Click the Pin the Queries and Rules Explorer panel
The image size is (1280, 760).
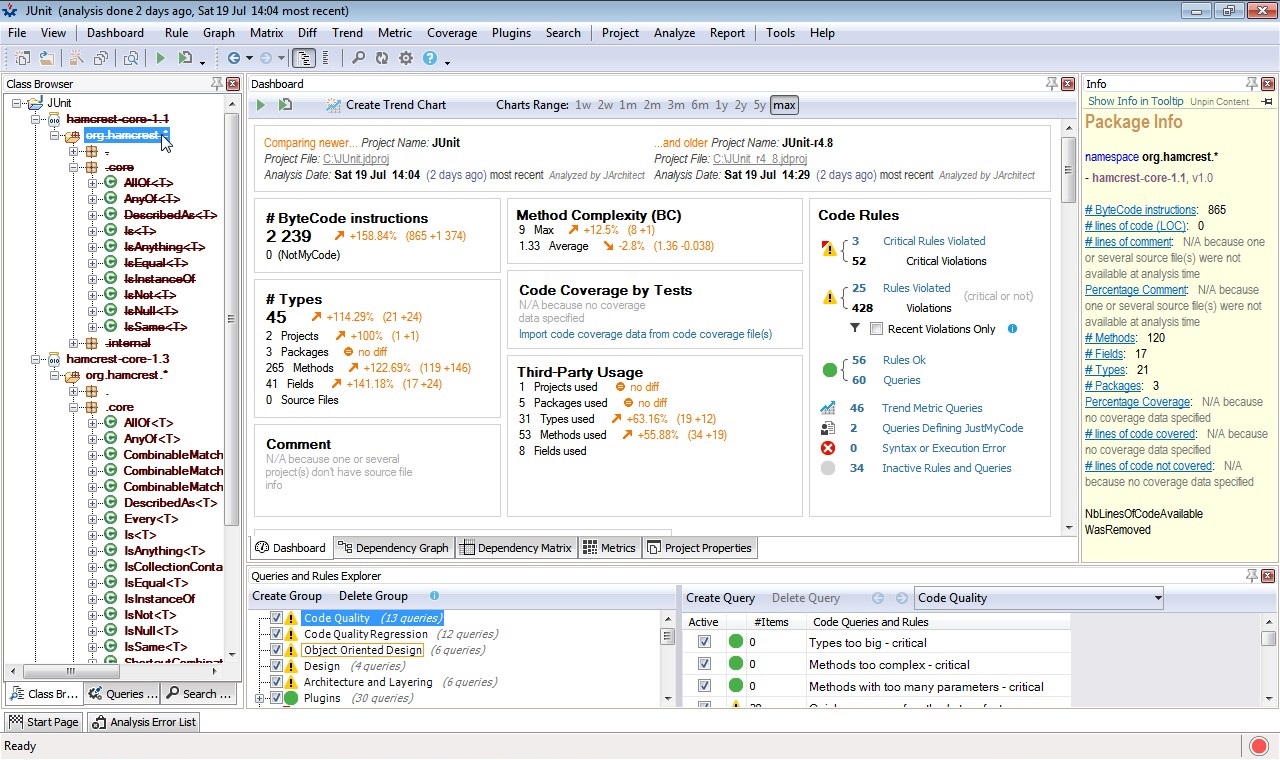[x=1252, y=576]
